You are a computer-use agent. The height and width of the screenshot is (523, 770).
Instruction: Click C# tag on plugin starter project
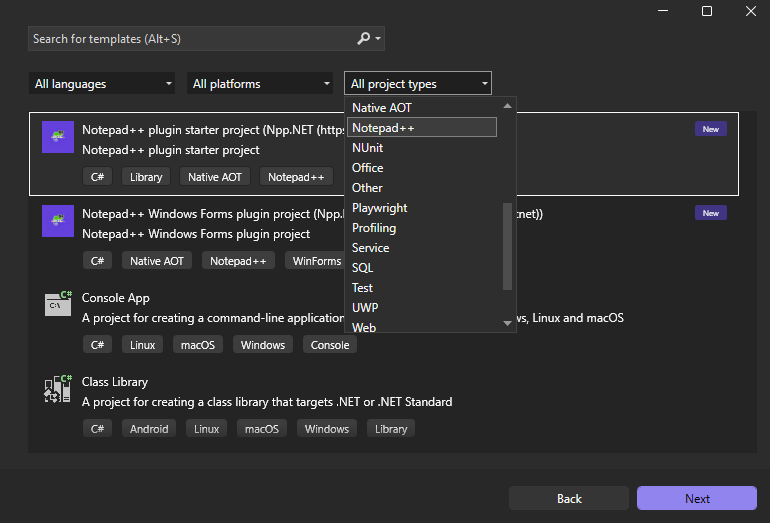(x=97, y=177)
